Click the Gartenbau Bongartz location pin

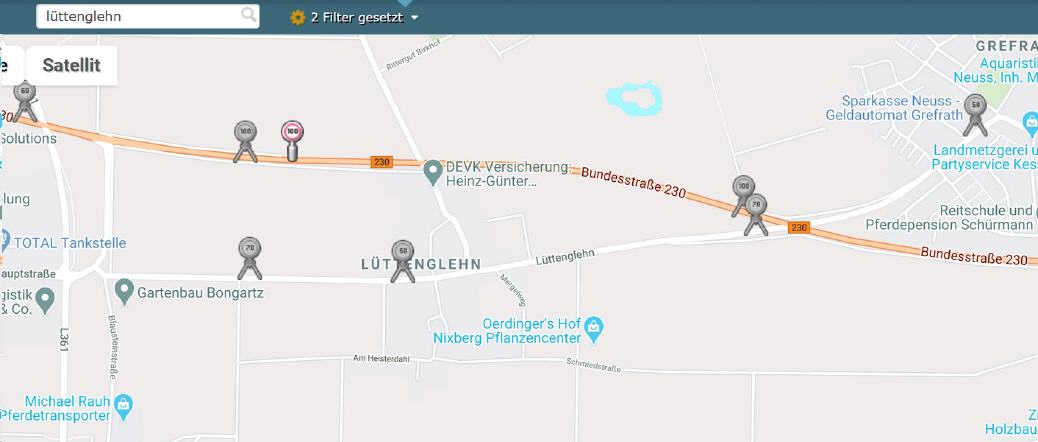click(124, 291)
